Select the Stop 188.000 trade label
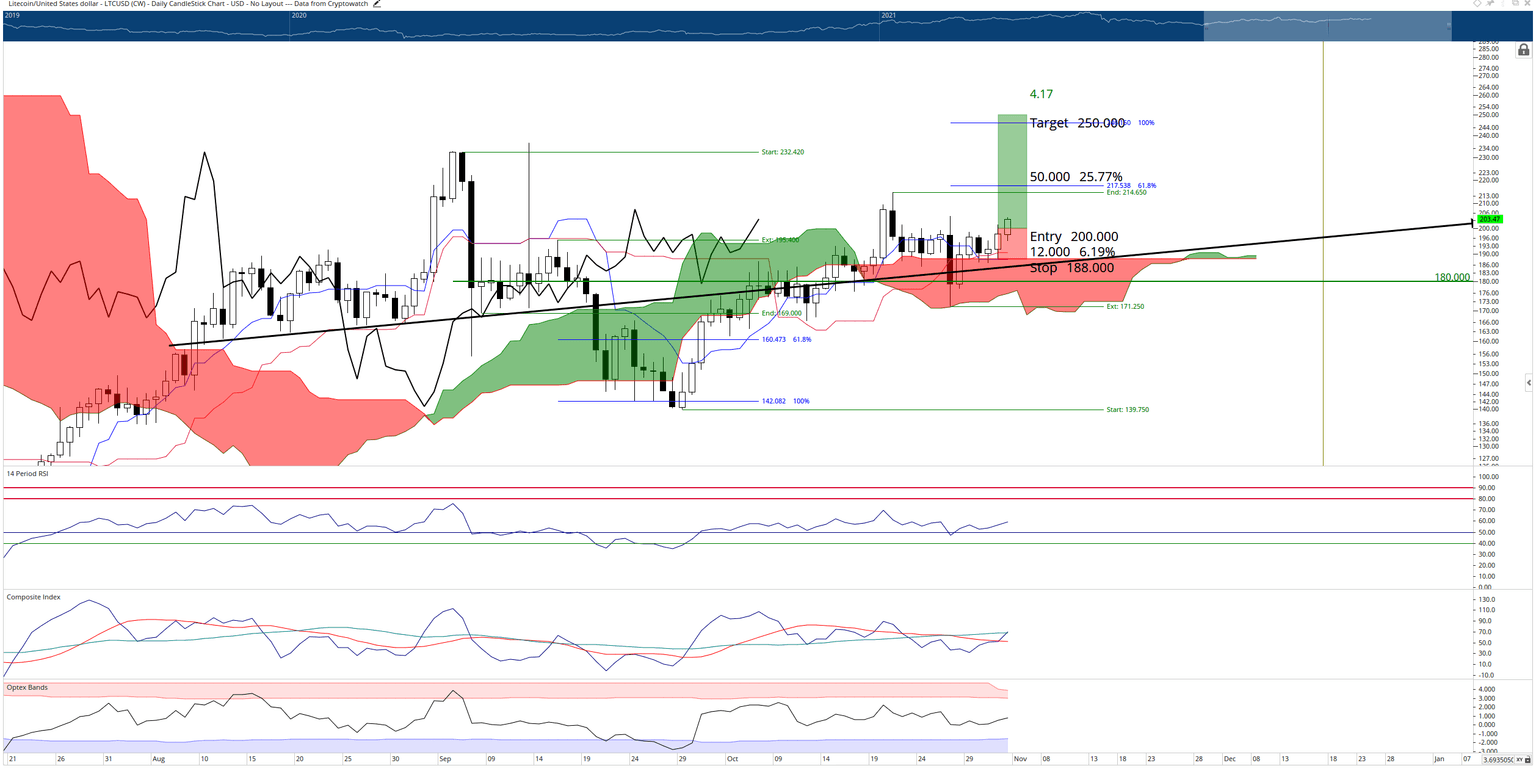 pyautogui.click(x=1071, y=268)
